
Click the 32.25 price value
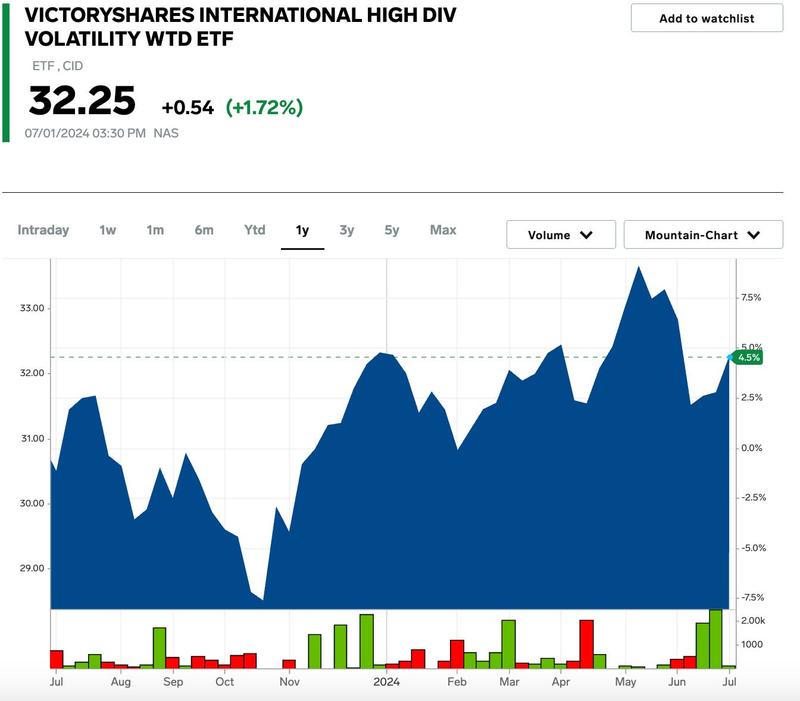(x=82, y=101)
